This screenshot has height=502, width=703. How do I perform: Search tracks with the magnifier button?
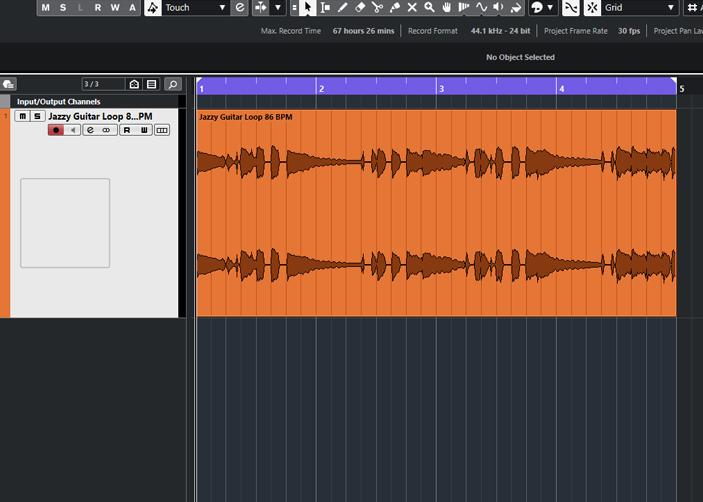tap(172, 85)
